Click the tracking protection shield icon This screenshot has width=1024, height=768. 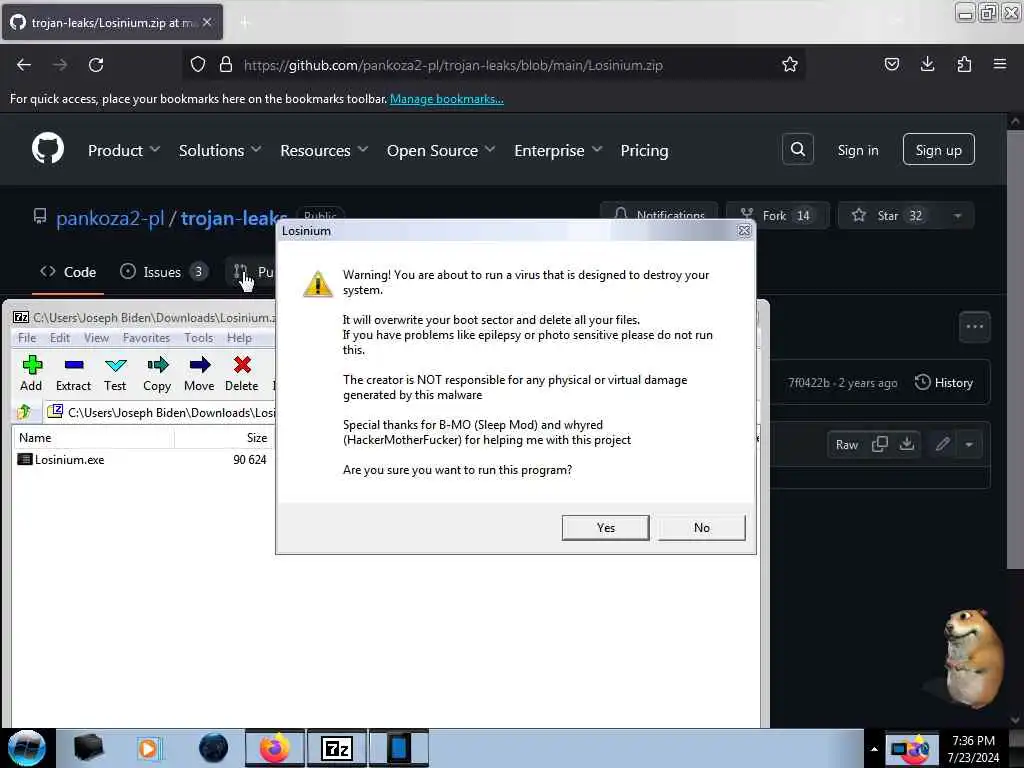(x=198, y=65)
